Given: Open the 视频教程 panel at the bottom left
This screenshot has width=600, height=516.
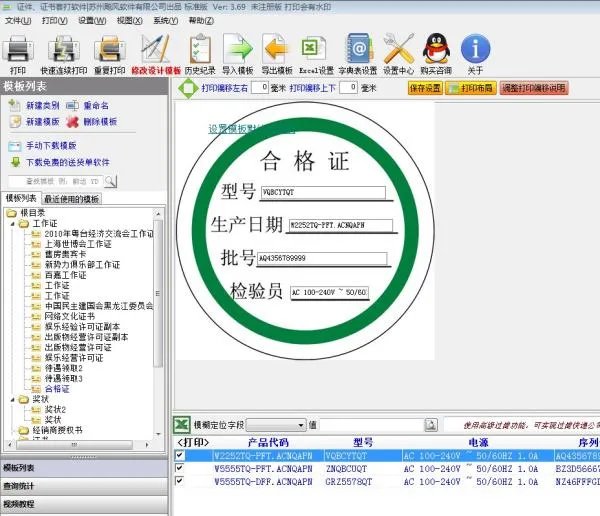Looking at the screenshot, I should [x=84, y=504].
